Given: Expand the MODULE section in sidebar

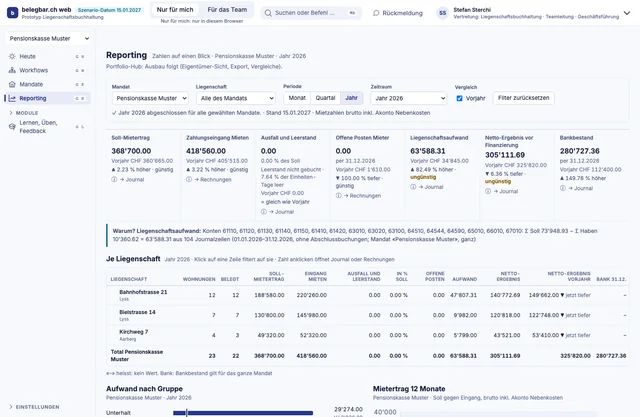Looking at the screenshot, I should 24,113.
